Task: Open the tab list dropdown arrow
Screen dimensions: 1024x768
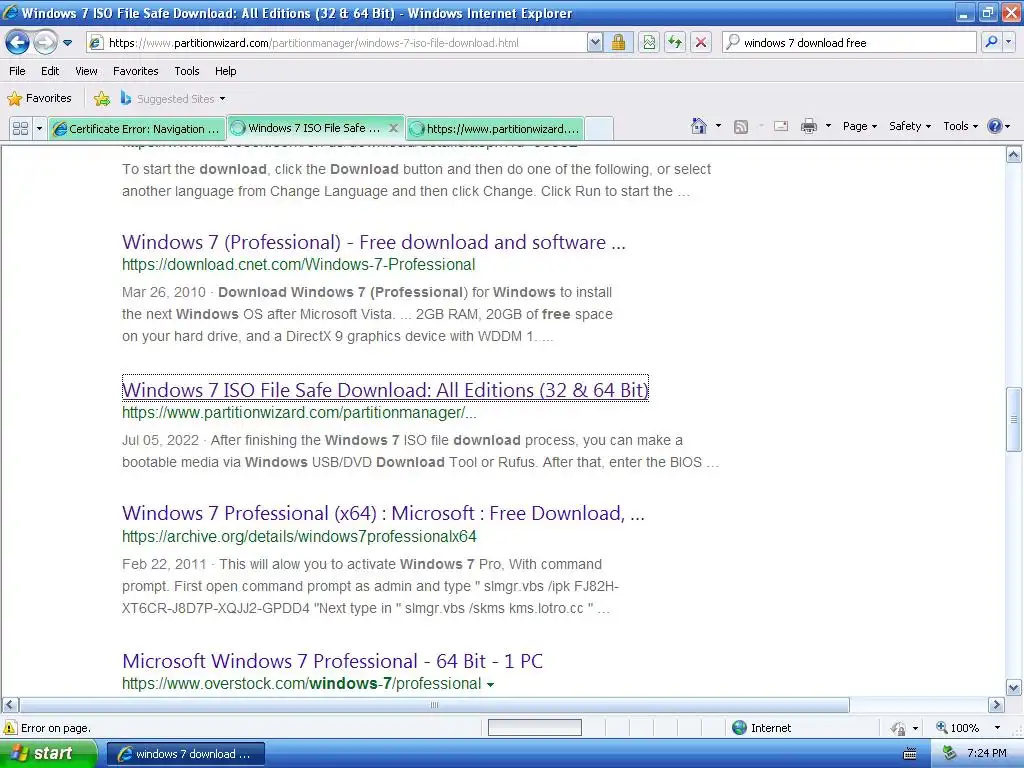Action: tap(39, 129)
